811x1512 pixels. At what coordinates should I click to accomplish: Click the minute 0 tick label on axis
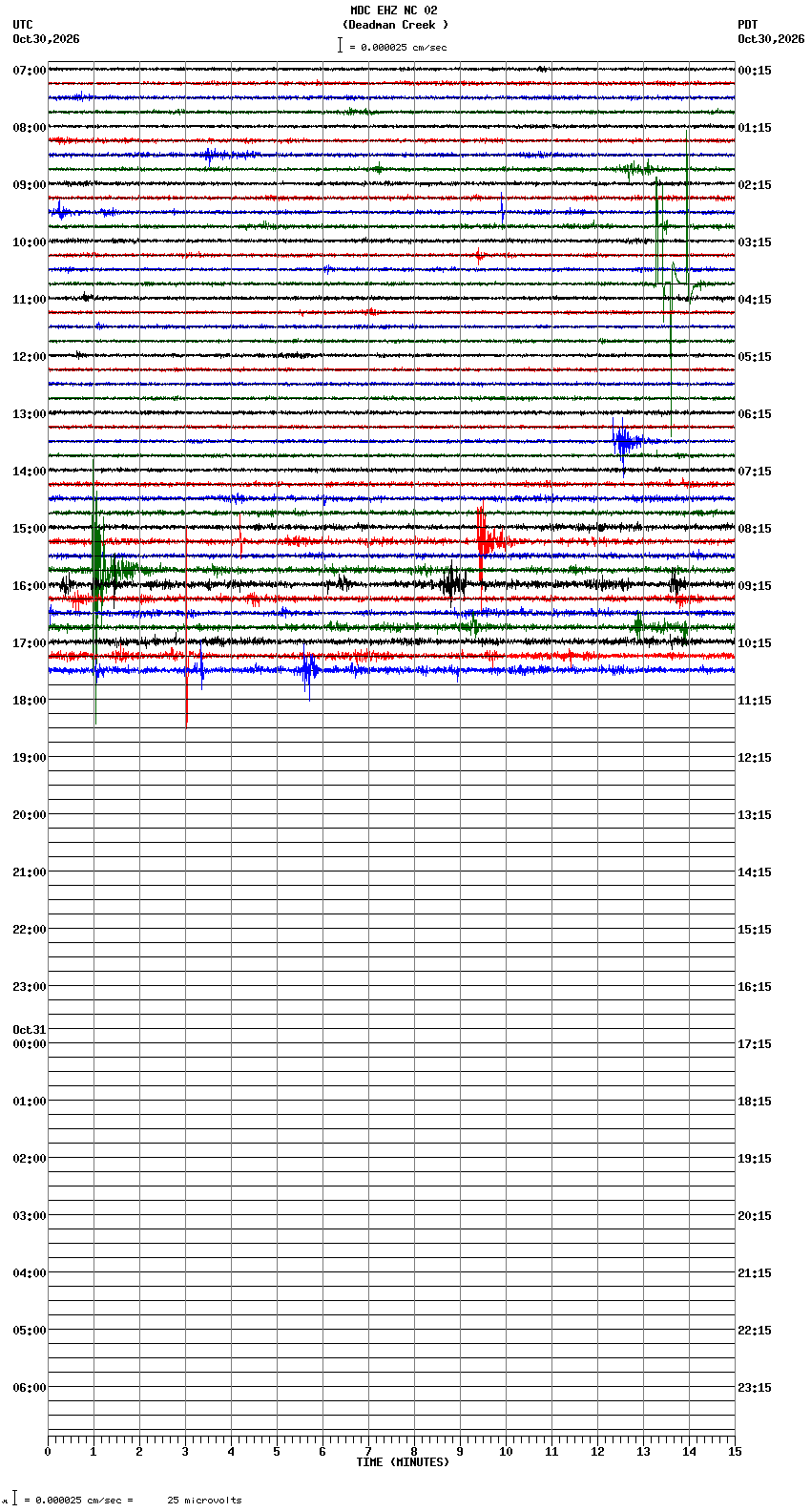click(48, 1452)
